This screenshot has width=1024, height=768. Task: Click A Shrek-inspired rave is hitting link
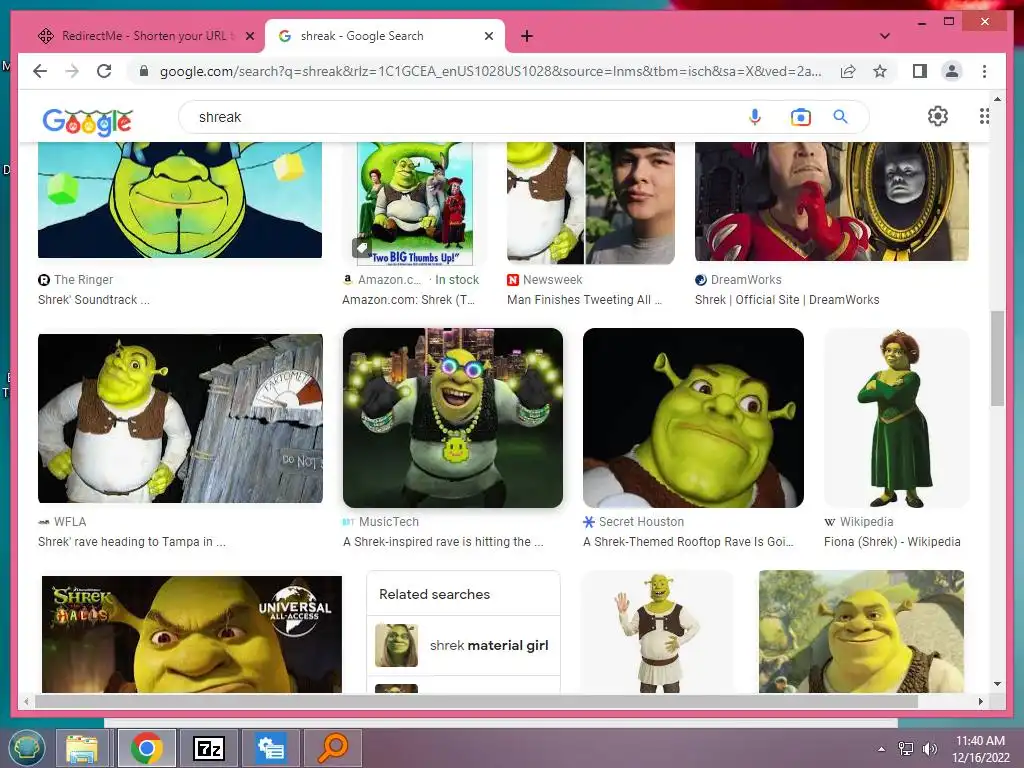443,541
